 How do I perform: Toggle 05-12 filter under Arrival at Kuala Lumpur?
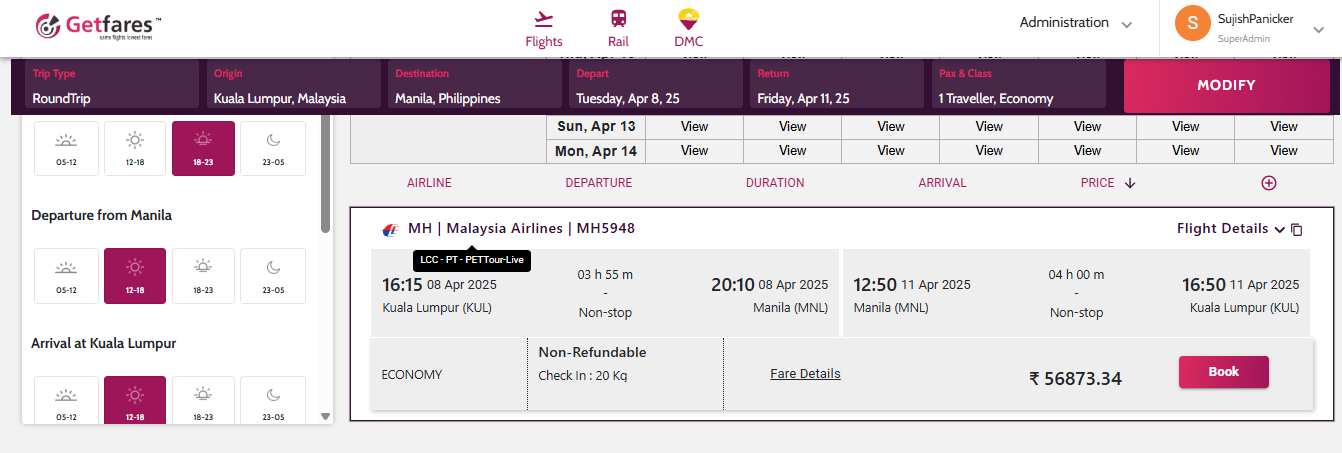[66, 403]
